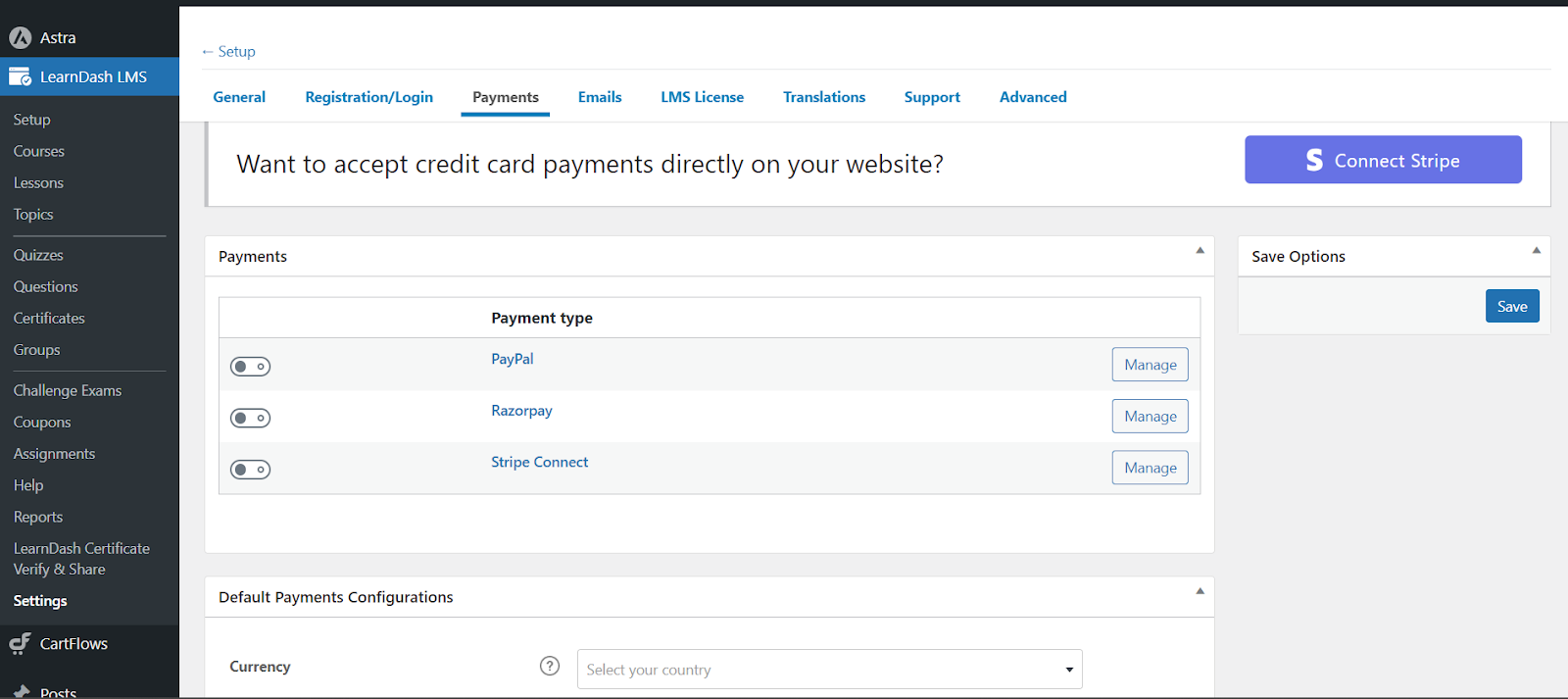Screen dimensions: 1568x699
Task: Click the Payment type column header
Action: 542,318
